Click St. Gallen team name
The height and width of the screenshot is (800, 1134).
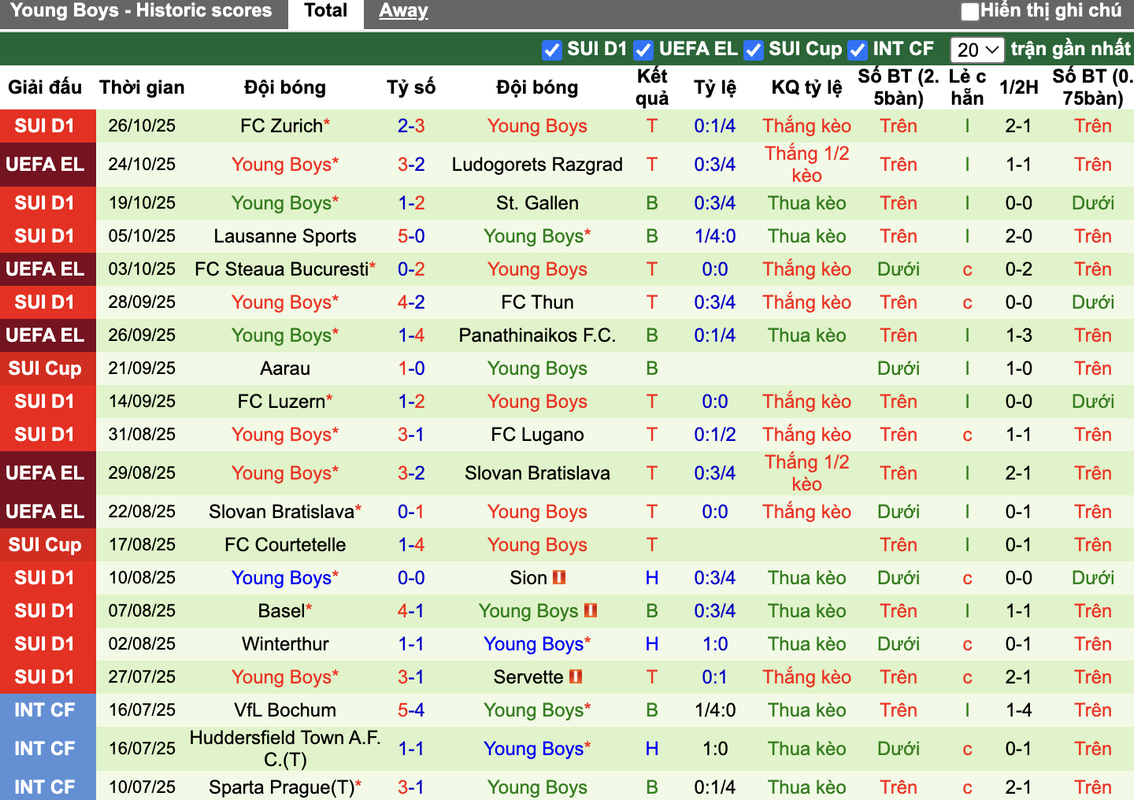tap(537, 203)
